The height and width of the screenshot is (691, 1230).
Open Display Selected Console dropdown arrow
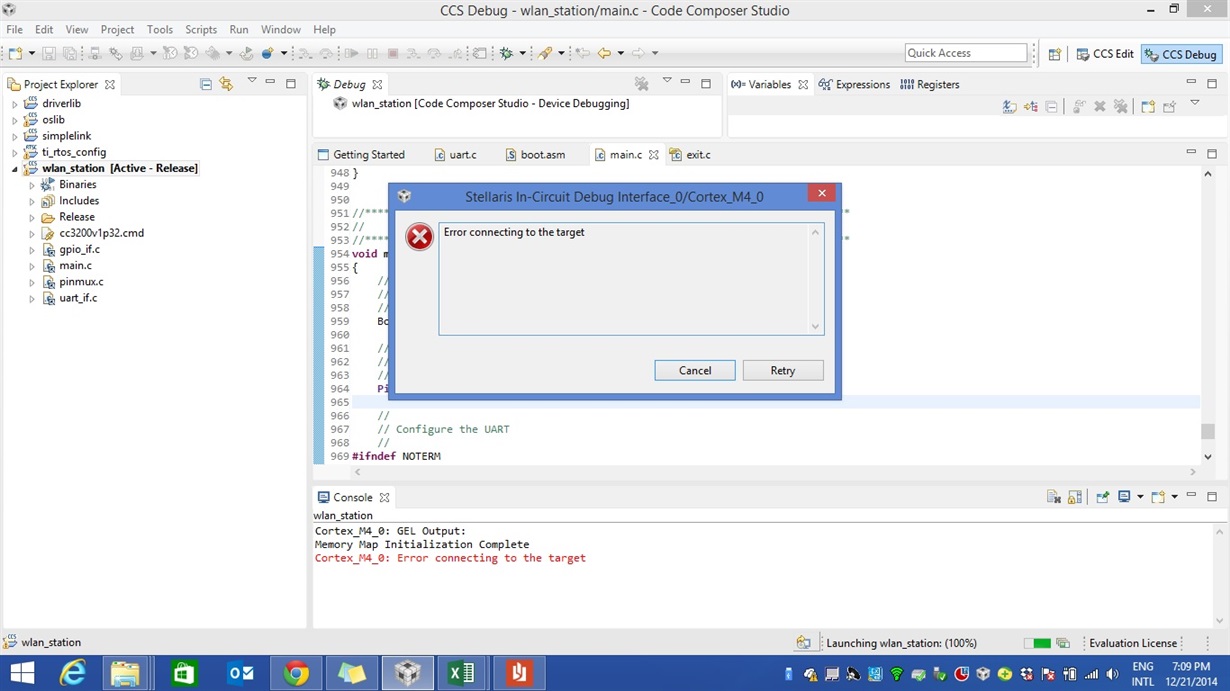click(1140, 497)
